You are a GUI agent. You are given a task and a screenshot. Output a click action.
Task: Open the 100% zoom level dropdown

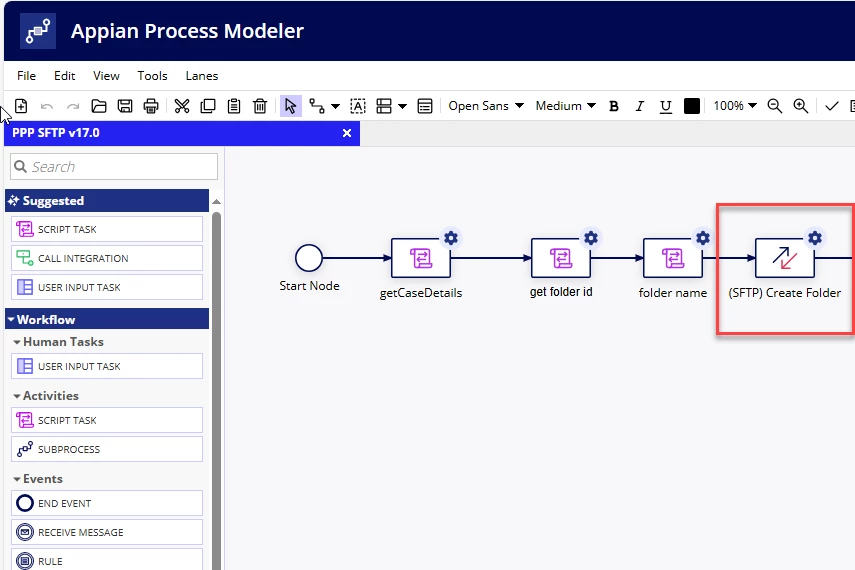point(735,106)
